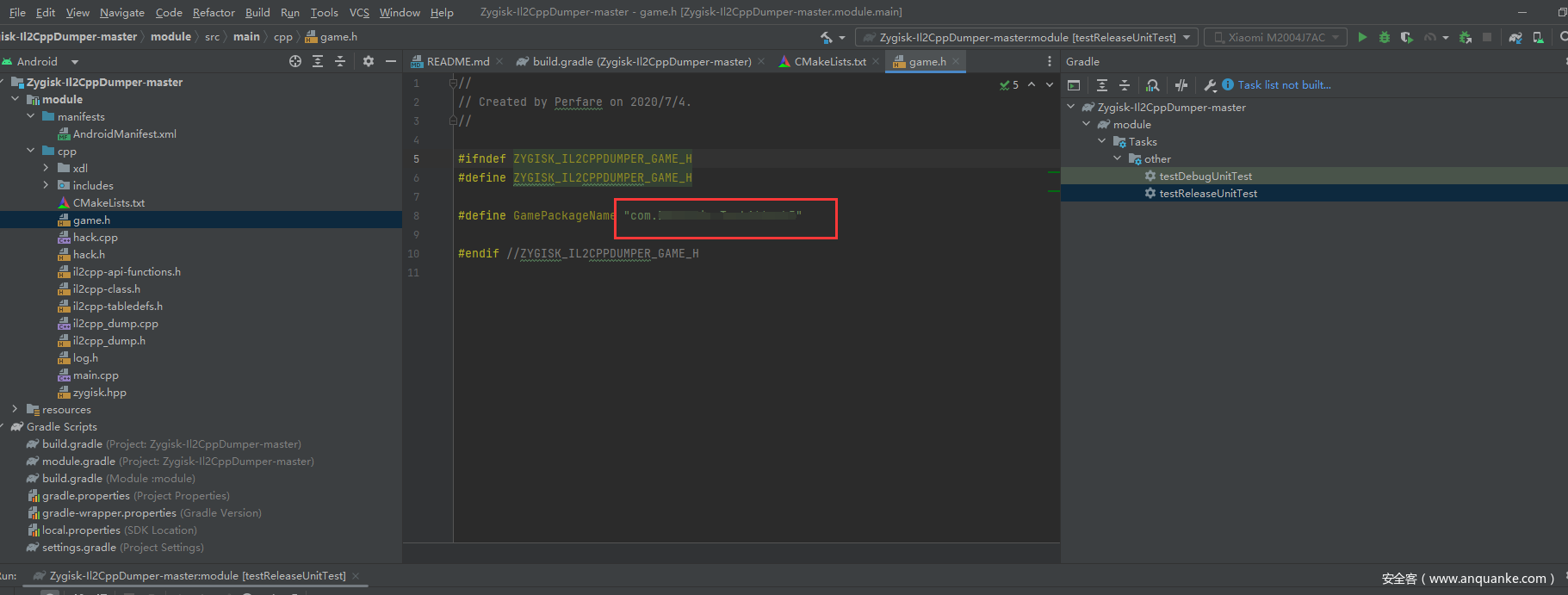The height and width of the screenshot is (595, 1568).
Task: Open the run configuration dropdown
Action: tap(1026, 37)
